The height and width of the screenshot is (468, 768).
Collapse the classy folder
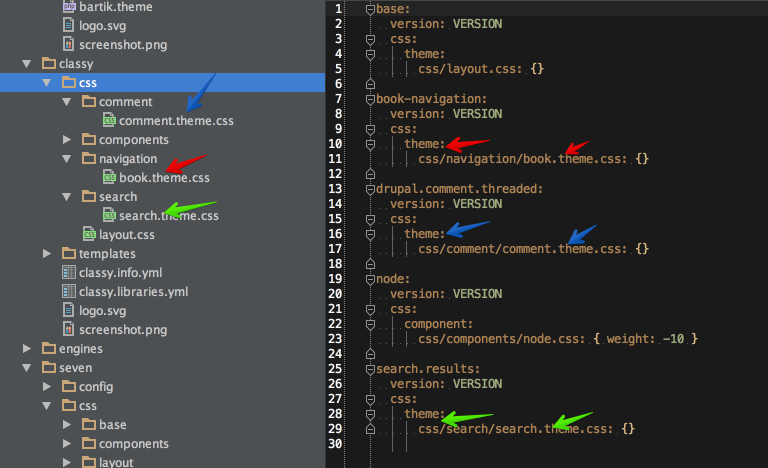tap(26, 64)
